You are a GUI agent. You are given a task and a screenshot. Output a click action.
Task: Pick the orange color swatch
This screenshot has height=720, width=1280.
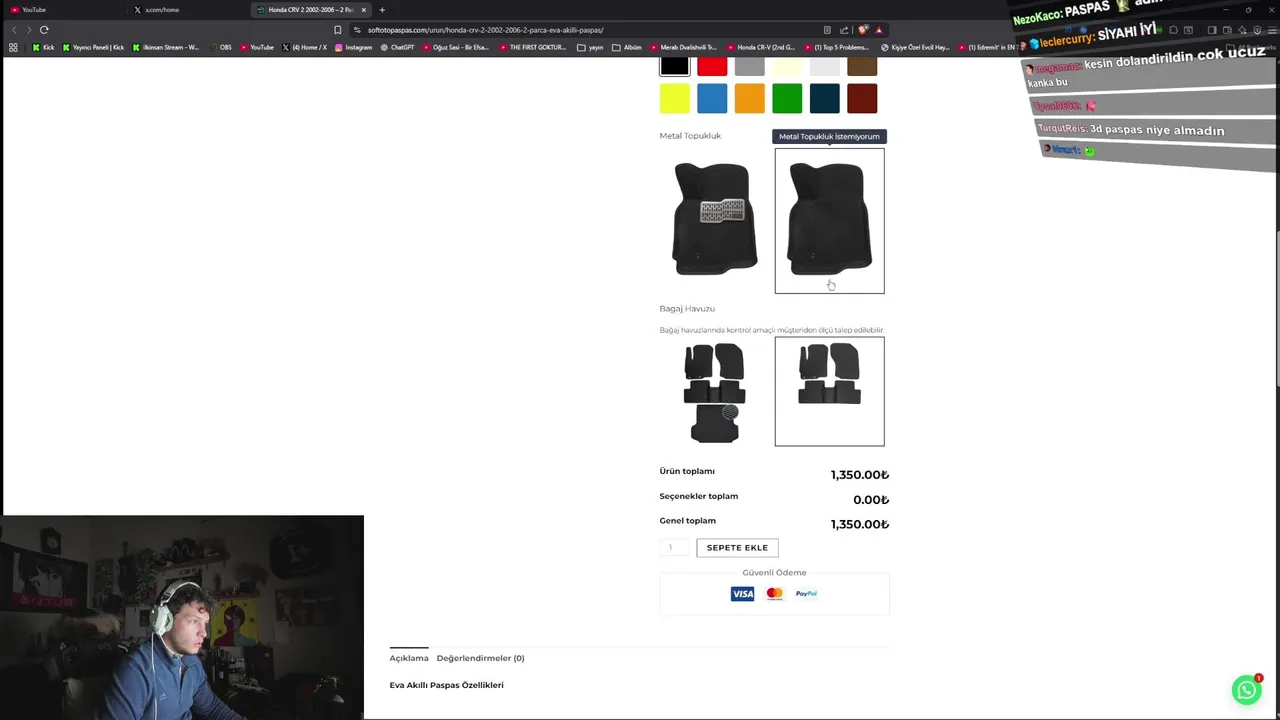coord(749,98)
